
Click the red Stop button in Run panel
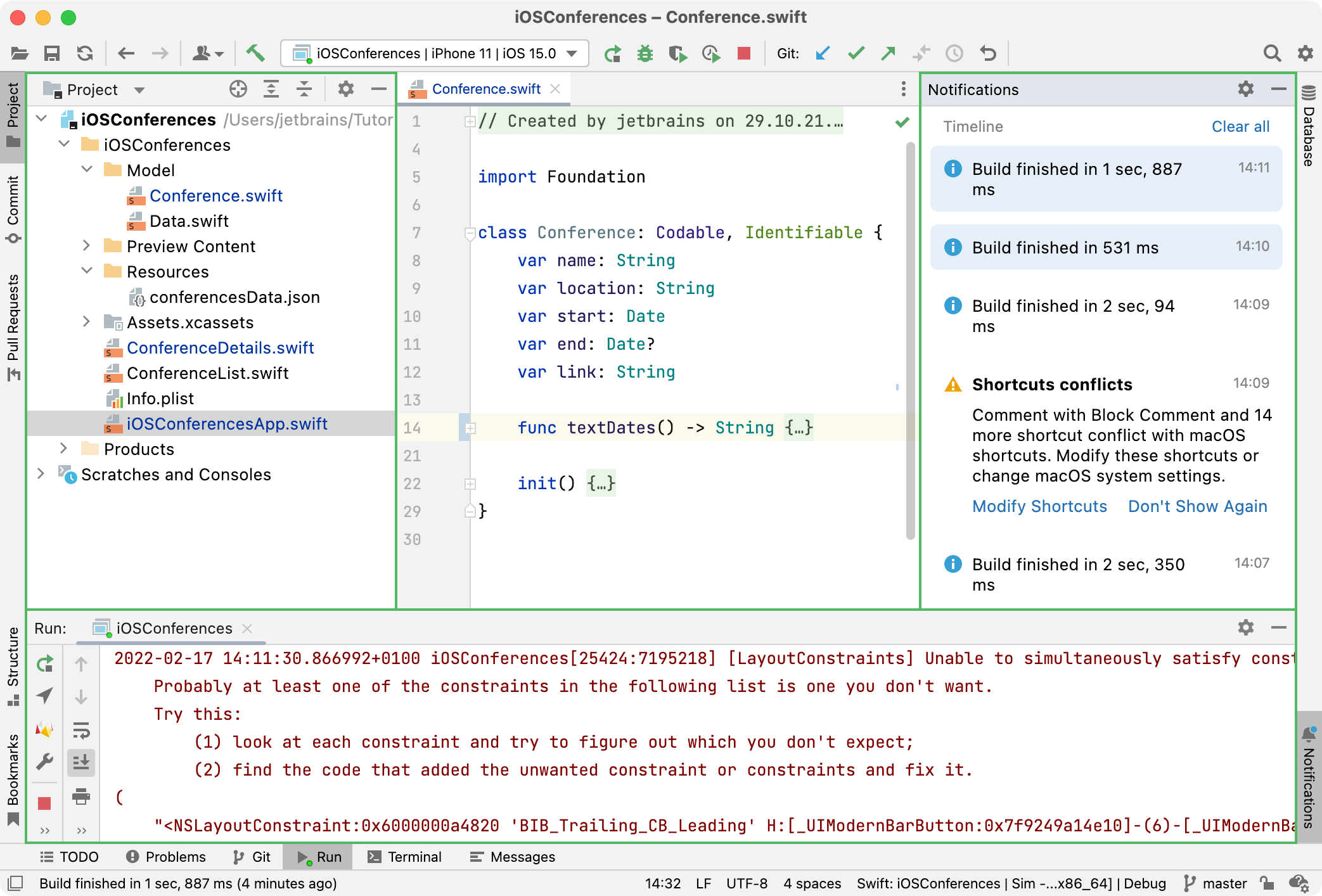click(x=44, y=803)
